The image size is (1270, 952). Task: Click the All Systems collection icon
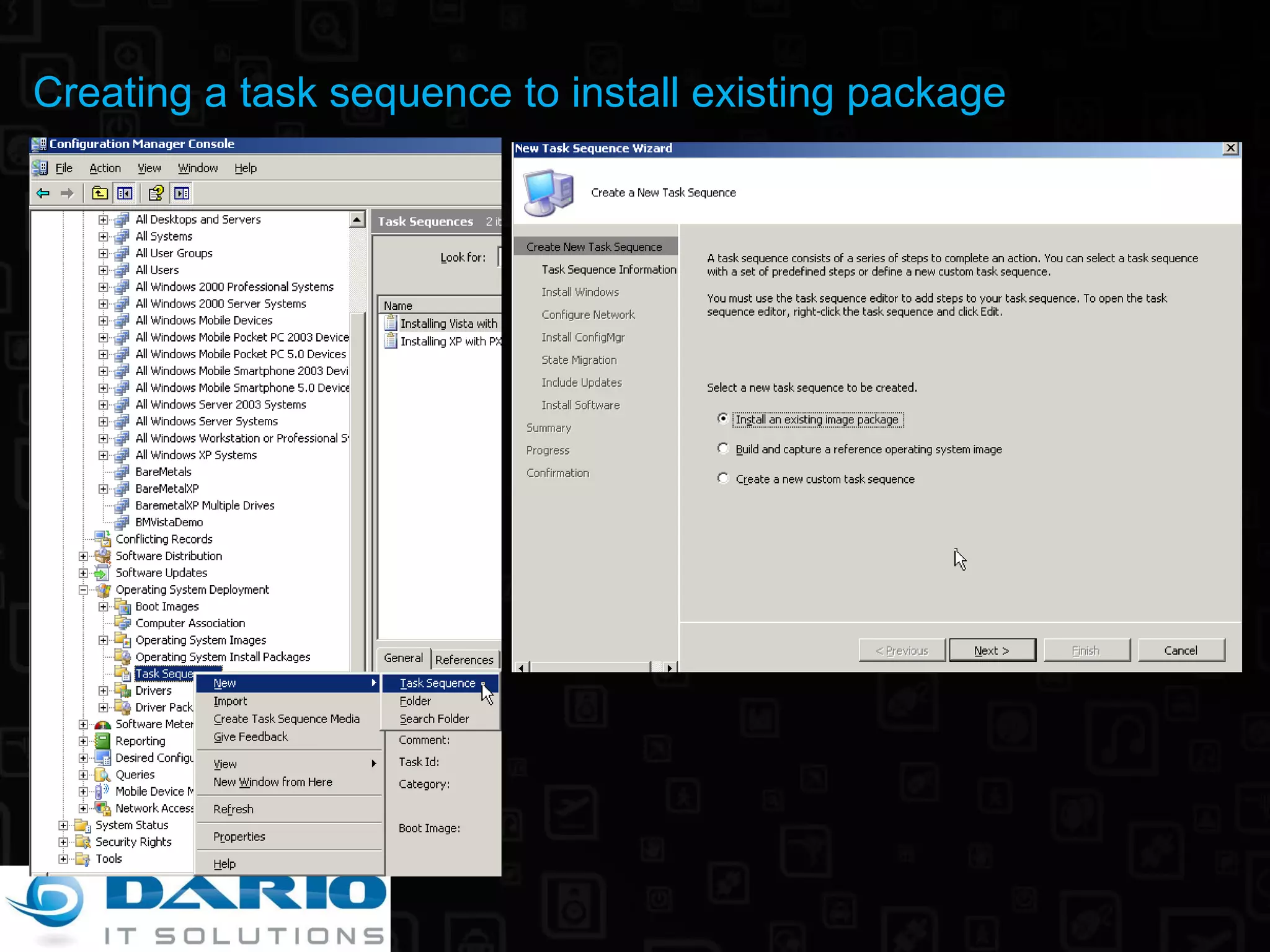pyautogui.click(x=123, y=236)
